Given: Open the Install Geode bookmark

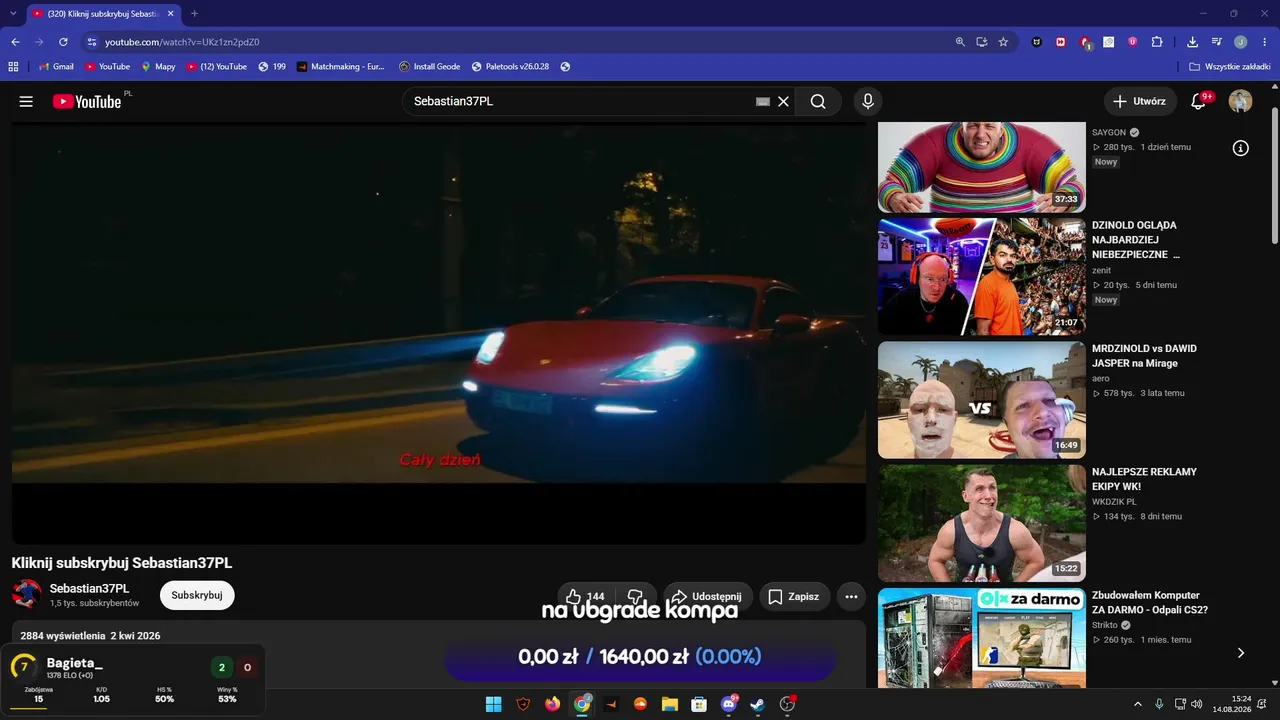Looking at the screenshot, I should (x=429, y=67).
